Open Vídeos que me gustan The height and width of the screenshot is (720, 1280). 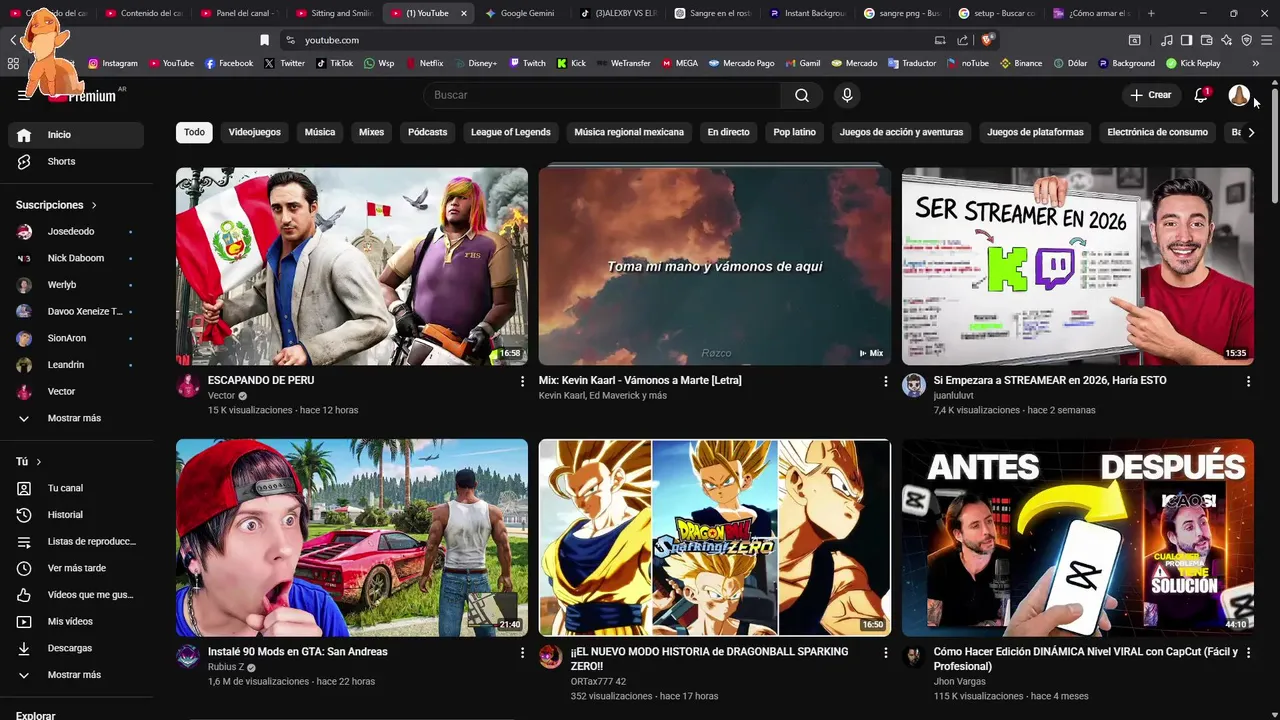coord(76,595)
